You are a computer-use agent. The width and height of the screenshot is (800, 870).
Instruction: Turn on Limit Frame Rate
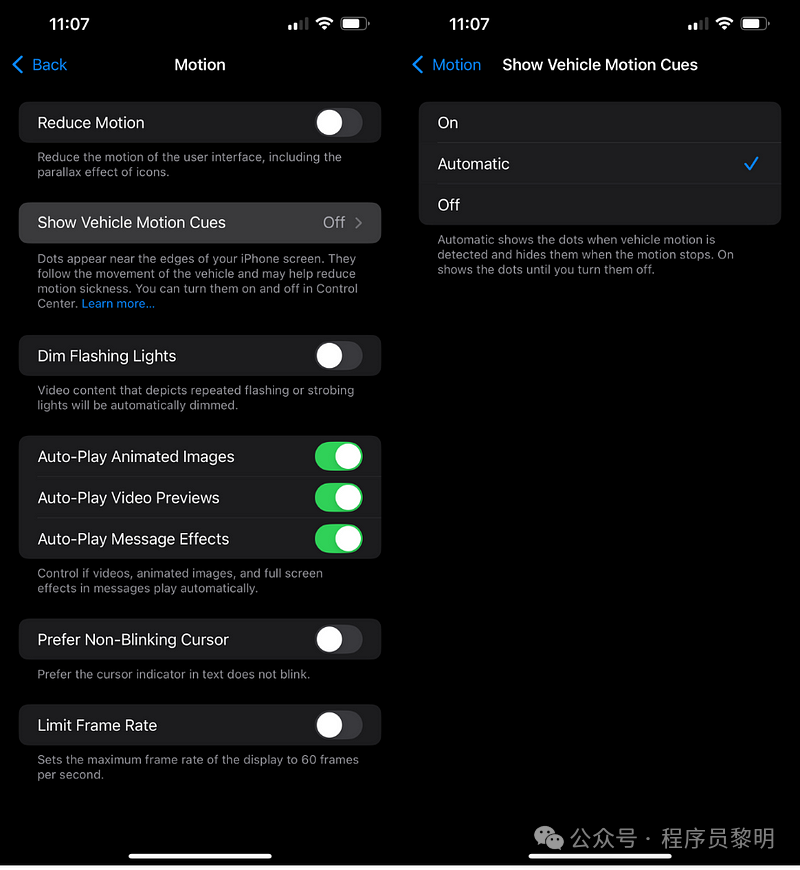[x=338, y=725]
